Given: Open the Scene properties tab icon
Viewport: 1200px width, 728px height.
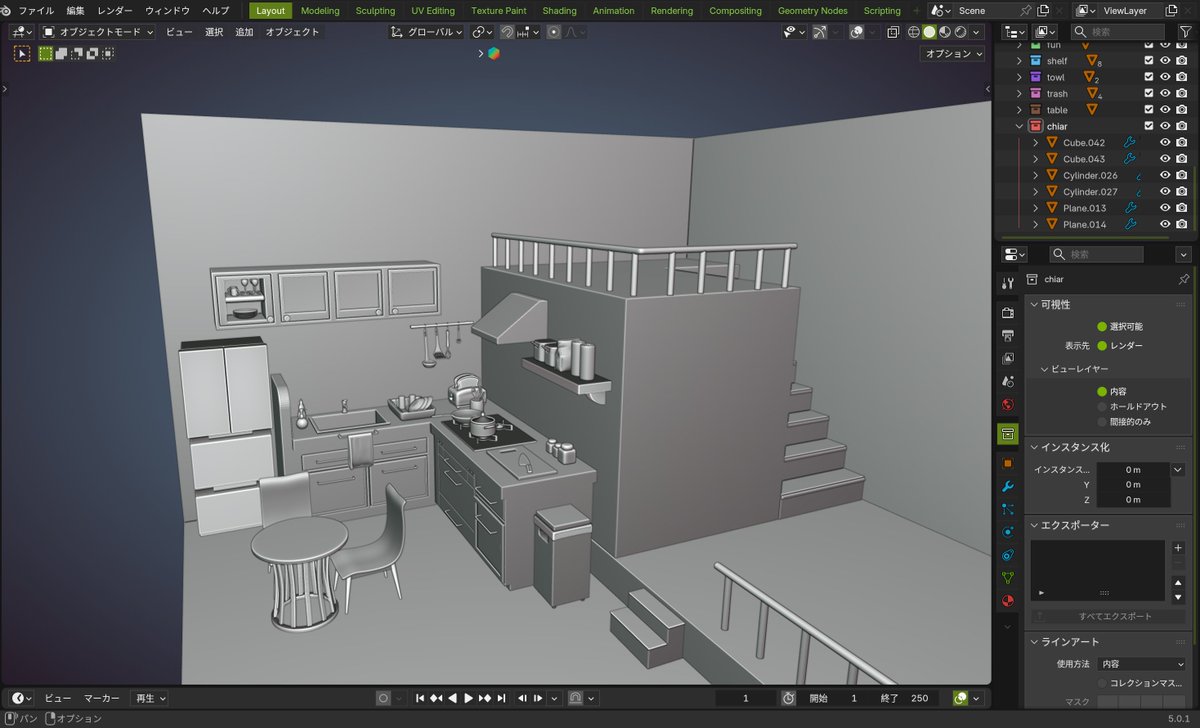Looking at the screenshot, I should [1008, 381].
